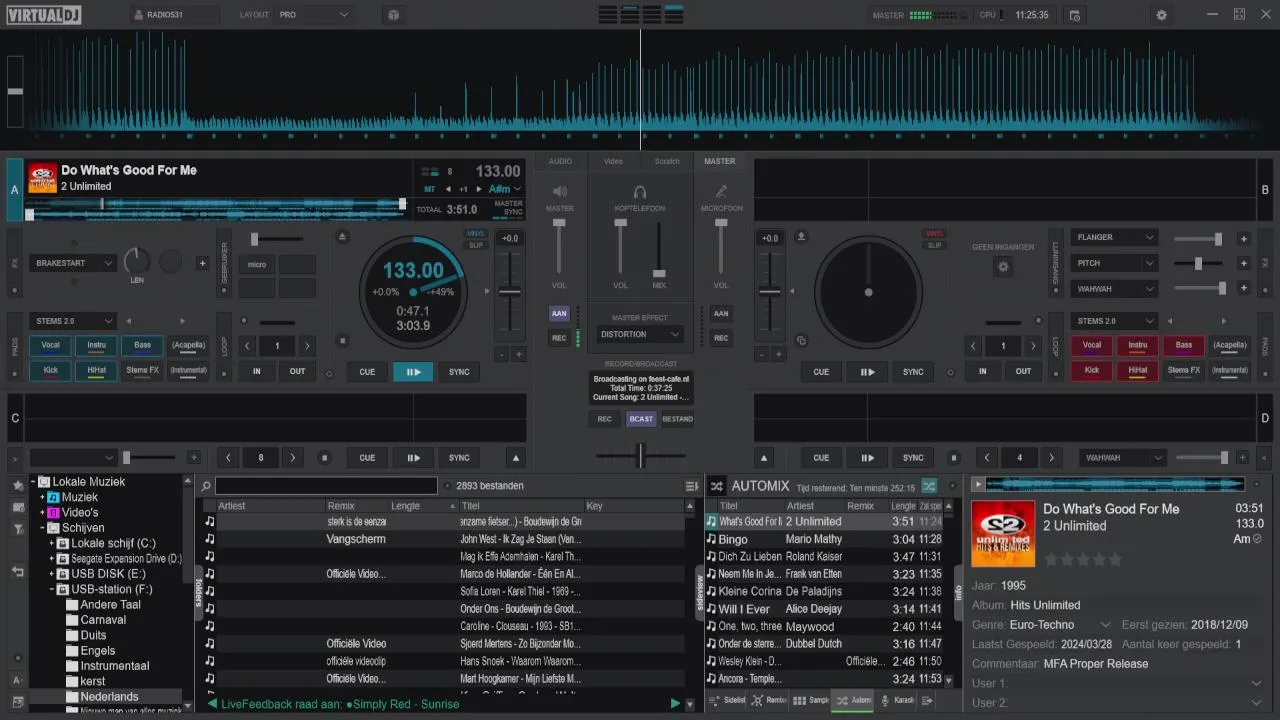
Task: Click the preview play icon in the info panel
Action: coord(978,484)
